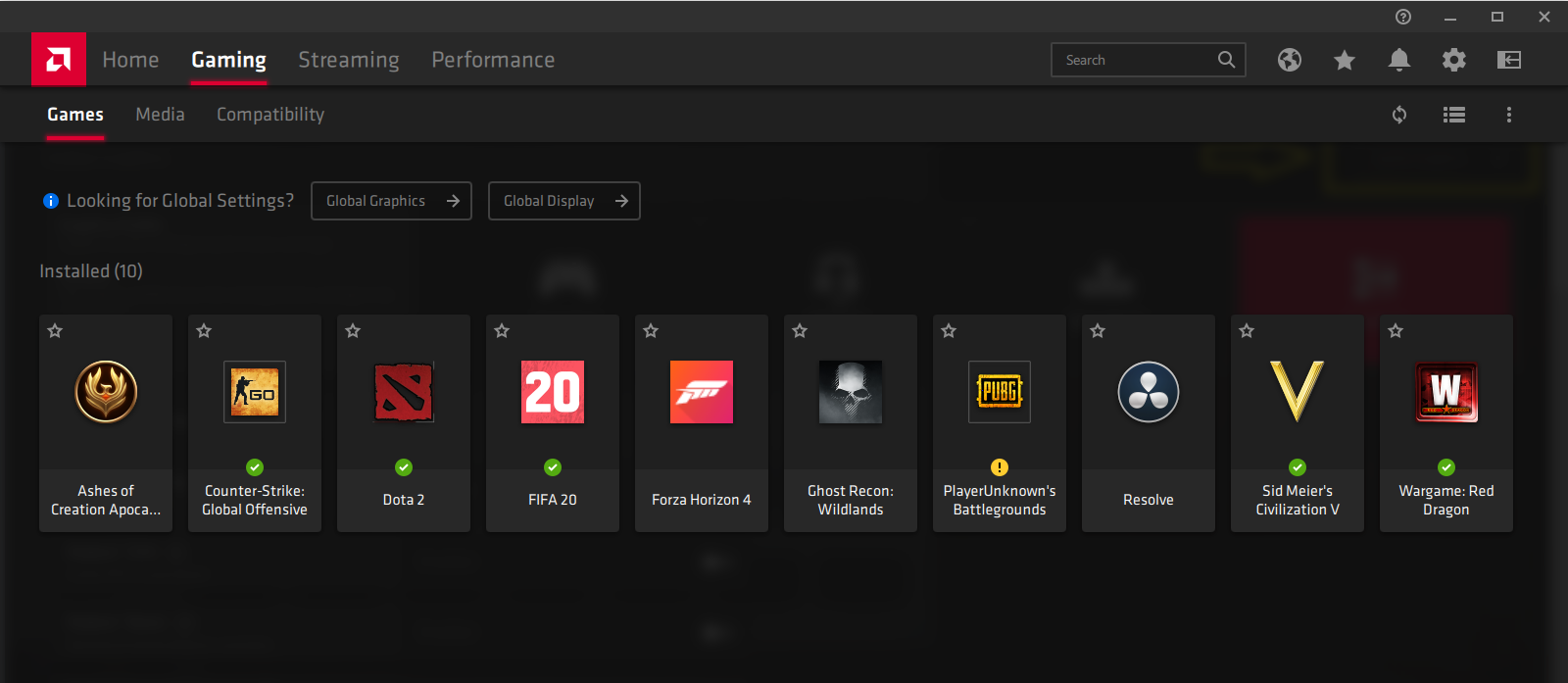Click the search magnifier icon
Image resolution: width=1568 pixels, height=683 pixels.
pos(1226,60)
